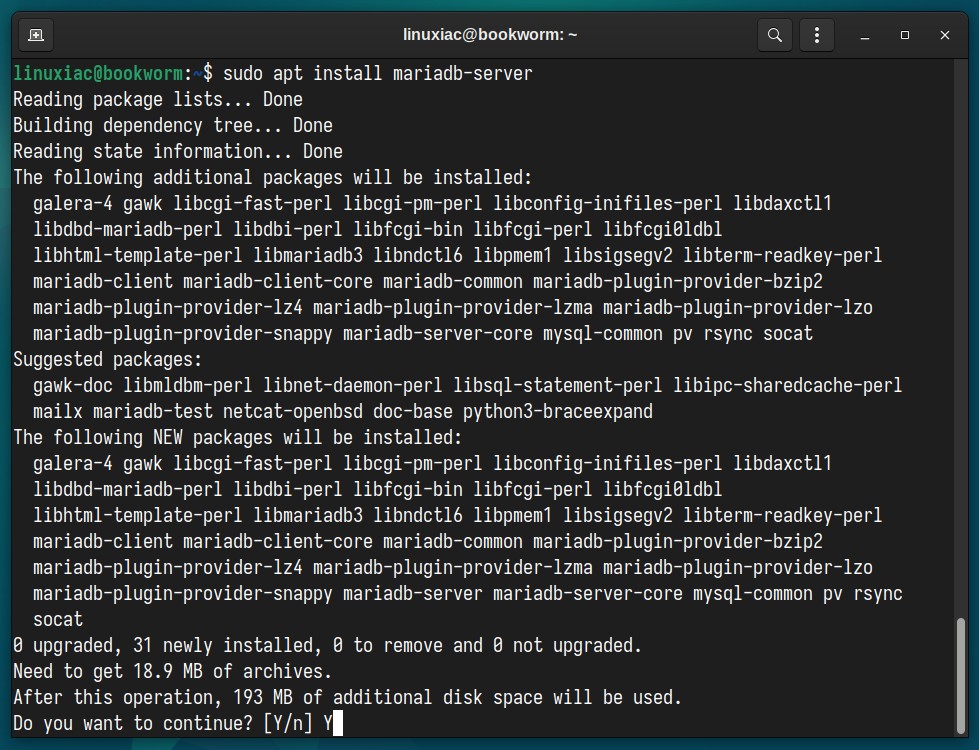979x750 pixels.
Task: Click the vertical scrollbar thumb
Action: coord(961,676)
